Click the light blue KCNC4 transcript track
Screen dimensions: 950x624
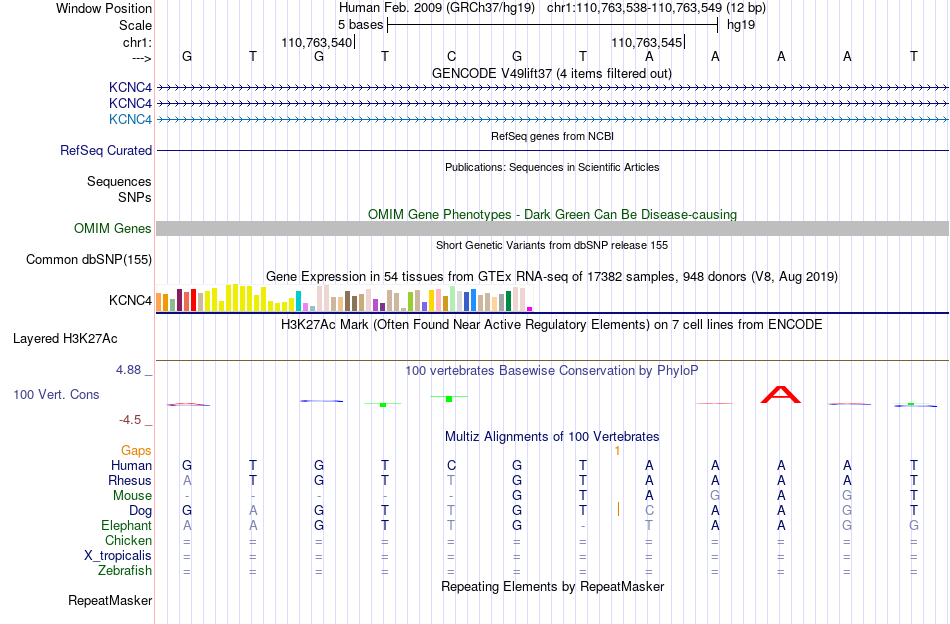(552, 120)
